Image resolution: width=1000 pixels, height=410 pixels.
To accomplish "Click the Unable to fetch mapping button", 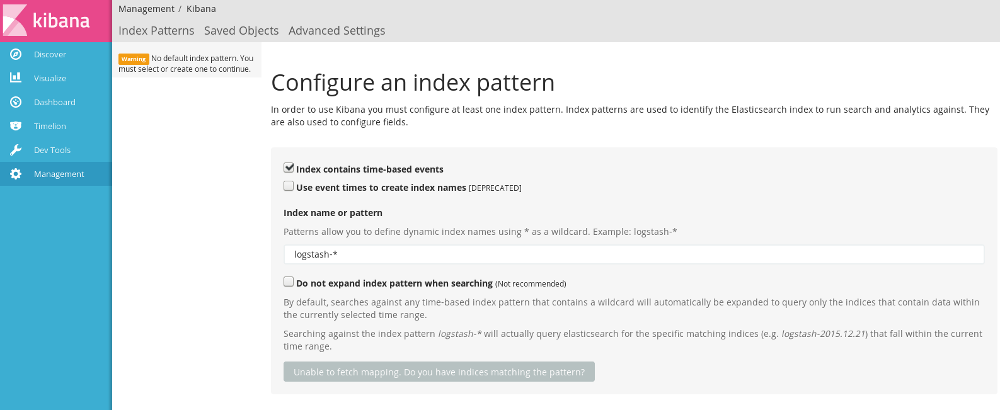I will (439, 372).
